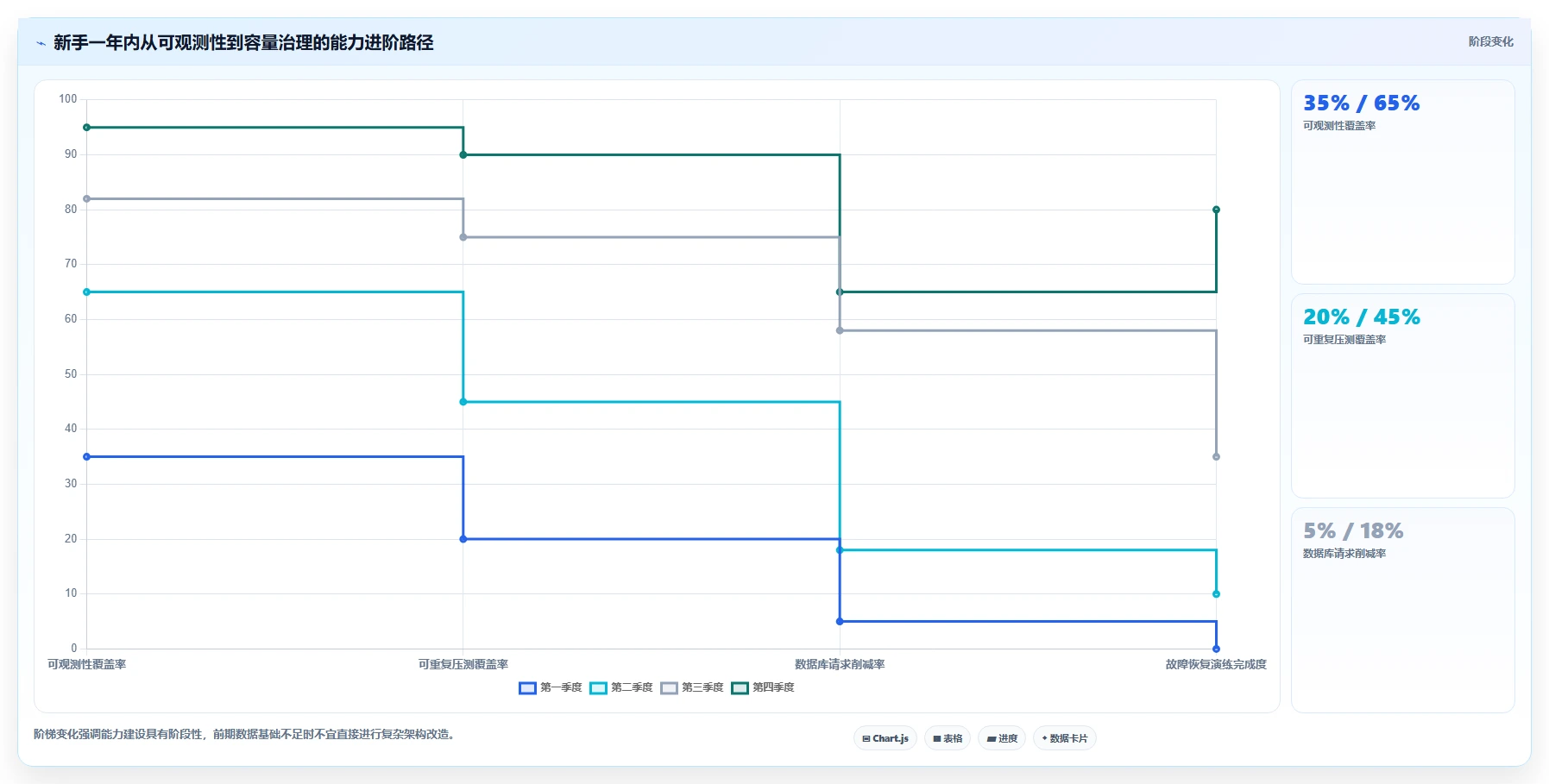This screenshot has width=1549, height=784.
Task: Toggle 第三季度 series via its legend label
Action: coord(702,687)
